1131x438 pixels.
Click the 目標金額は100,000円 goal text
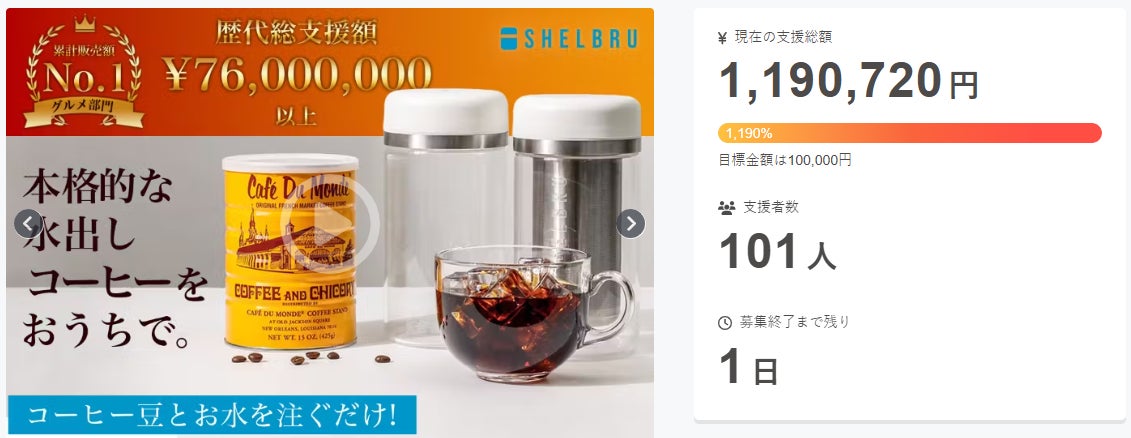[785, 160]
